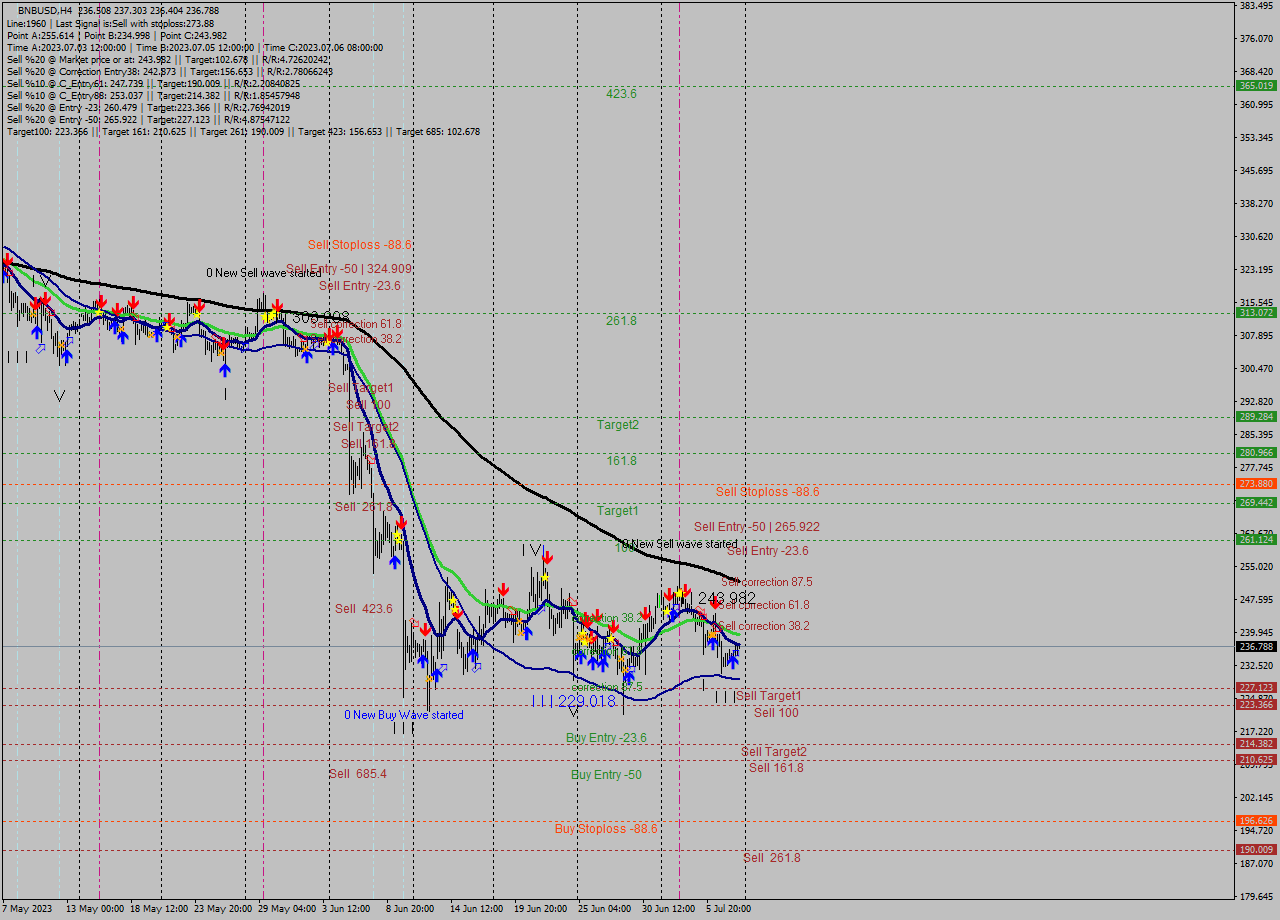Select the green 365.019 price level tag
The image size is (1280, 920).
(1254, 86)
